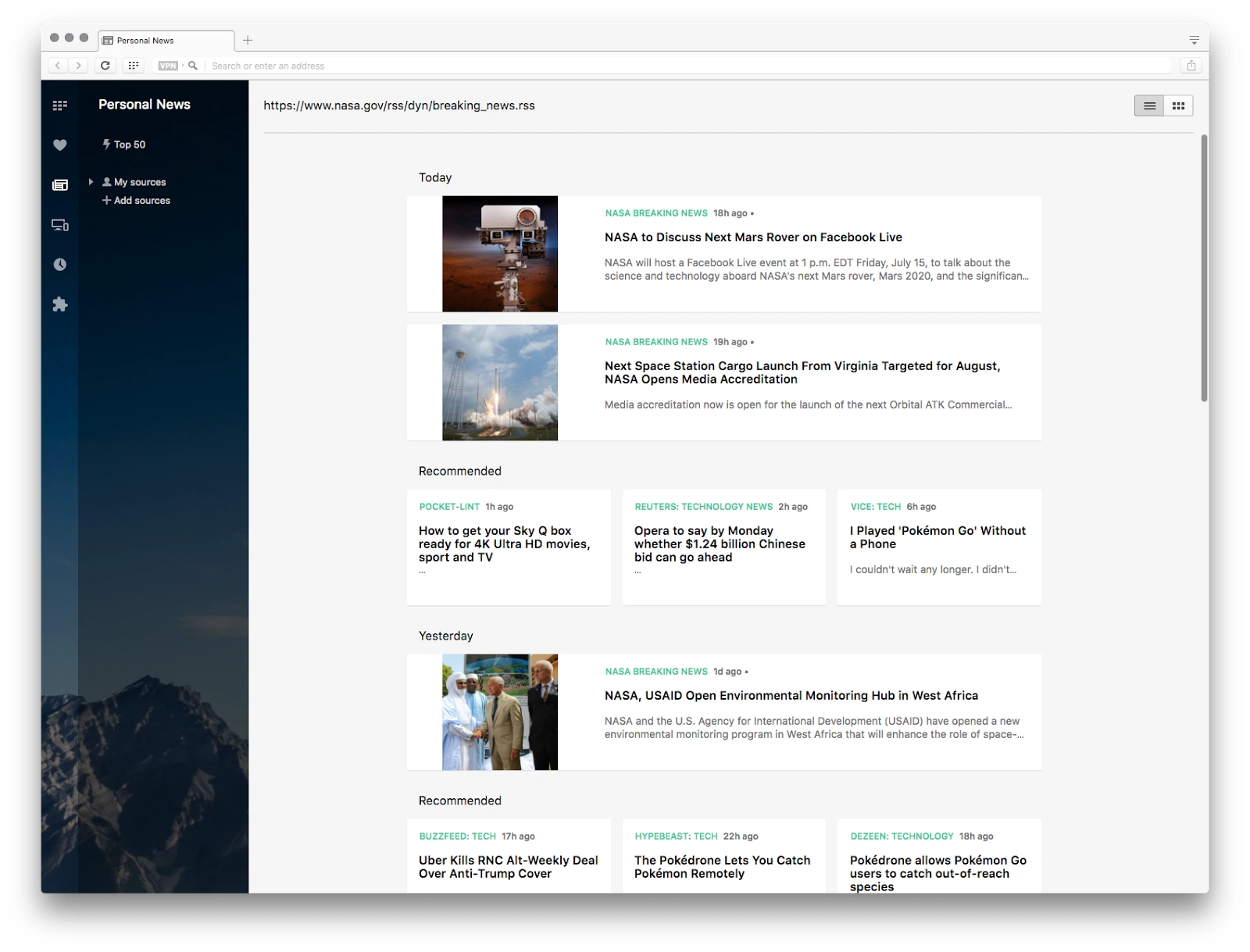Open Speed Dial from sidebar grid icon
Image resolution: width=1250 pixels, height=952 pixels.
click(x=59, y=105)
